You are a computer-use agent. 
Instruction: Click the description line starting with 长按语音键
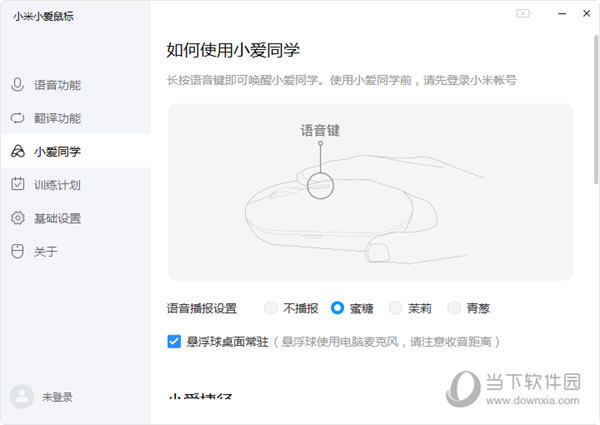(342, 80)
